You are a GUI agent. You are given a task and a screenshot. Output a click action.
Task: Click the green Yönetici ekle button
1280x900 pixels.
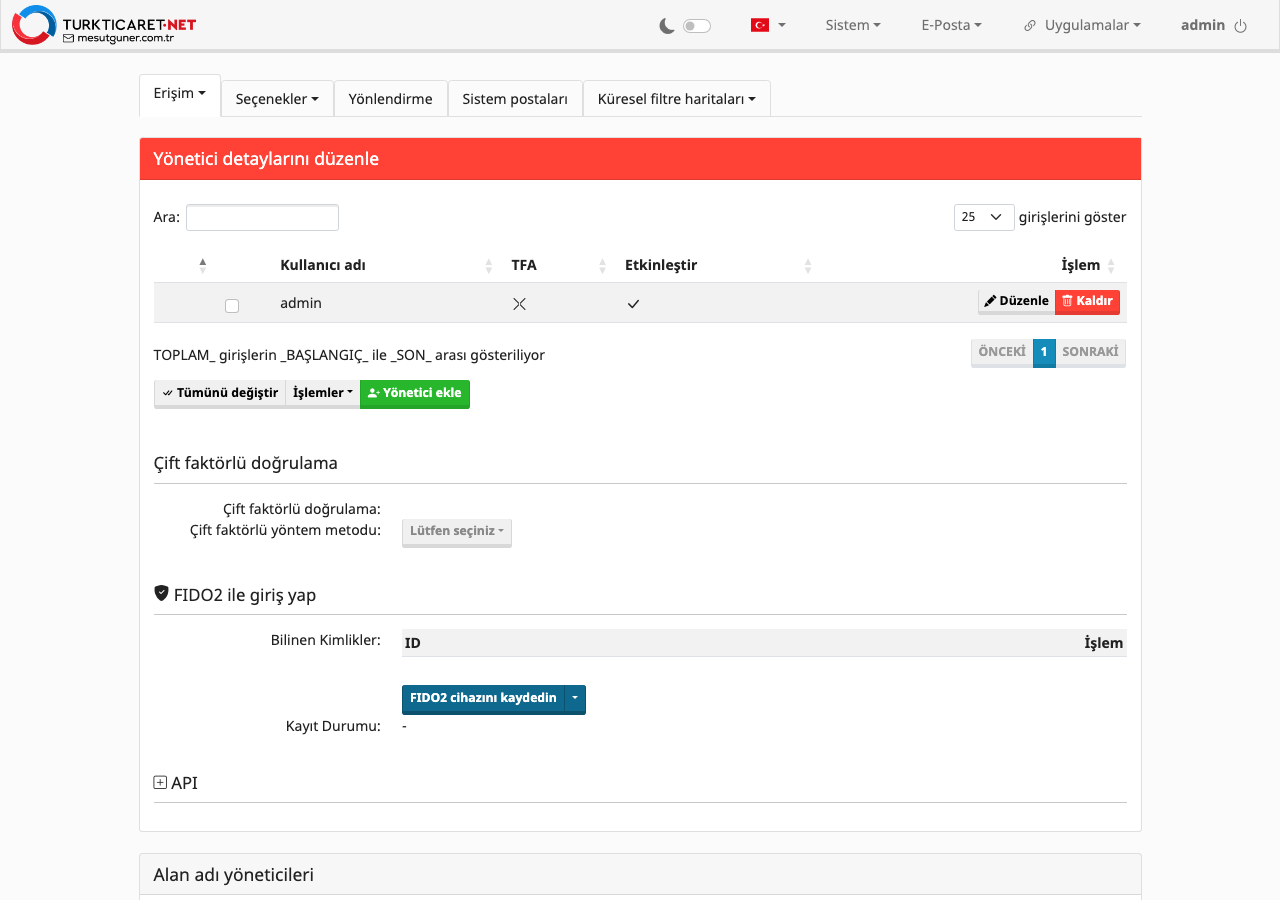click(x=415, y=393)
